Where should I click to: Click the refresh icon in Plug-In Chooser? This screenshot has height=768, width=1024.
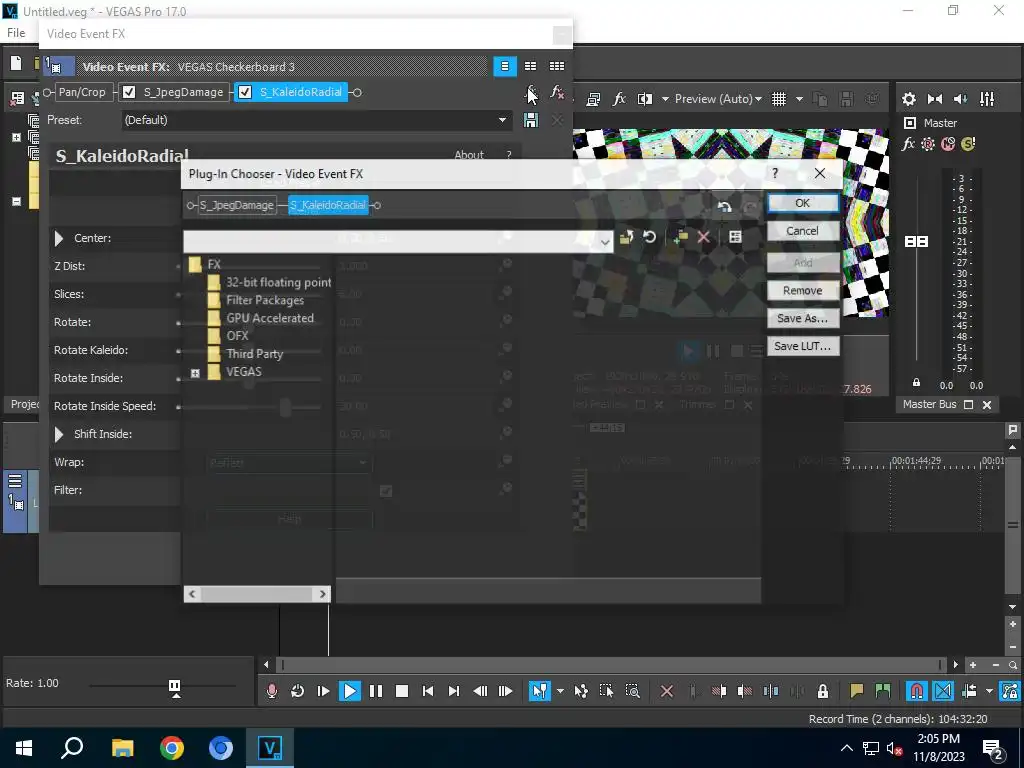tap(649, 237)
